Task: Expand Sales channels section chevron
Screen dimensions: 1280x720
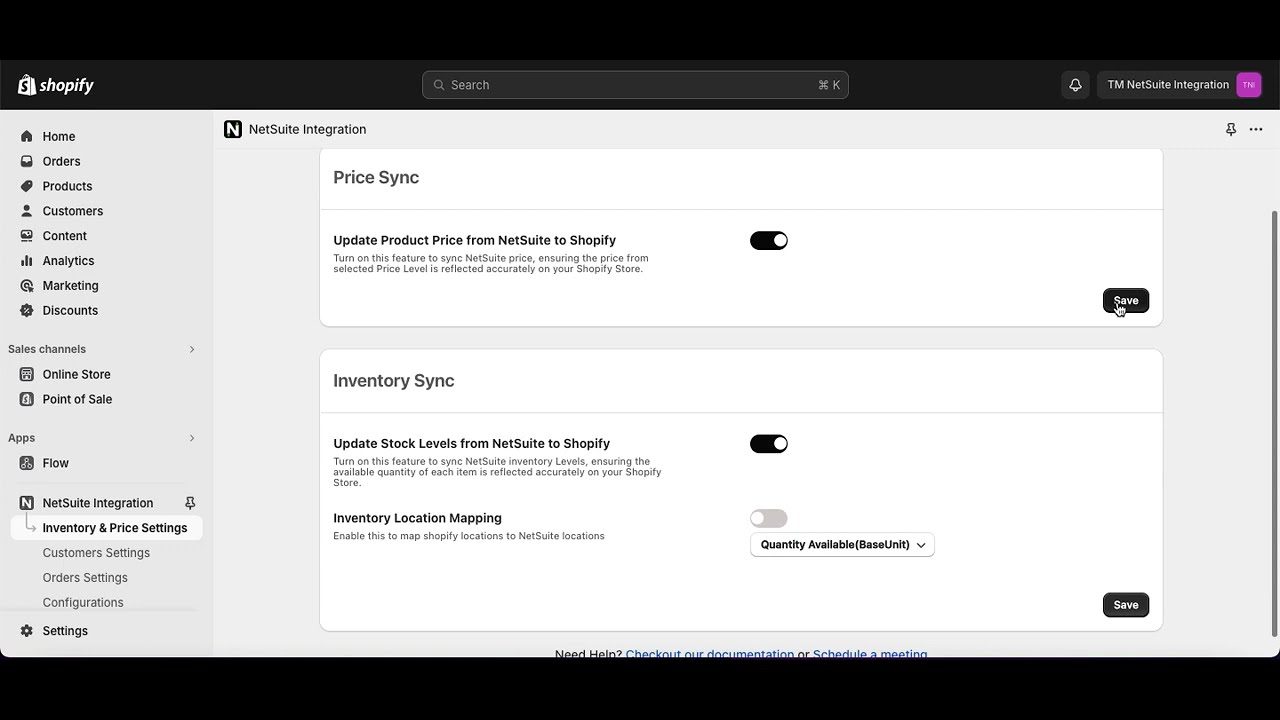Action: (x=192, y=349)
